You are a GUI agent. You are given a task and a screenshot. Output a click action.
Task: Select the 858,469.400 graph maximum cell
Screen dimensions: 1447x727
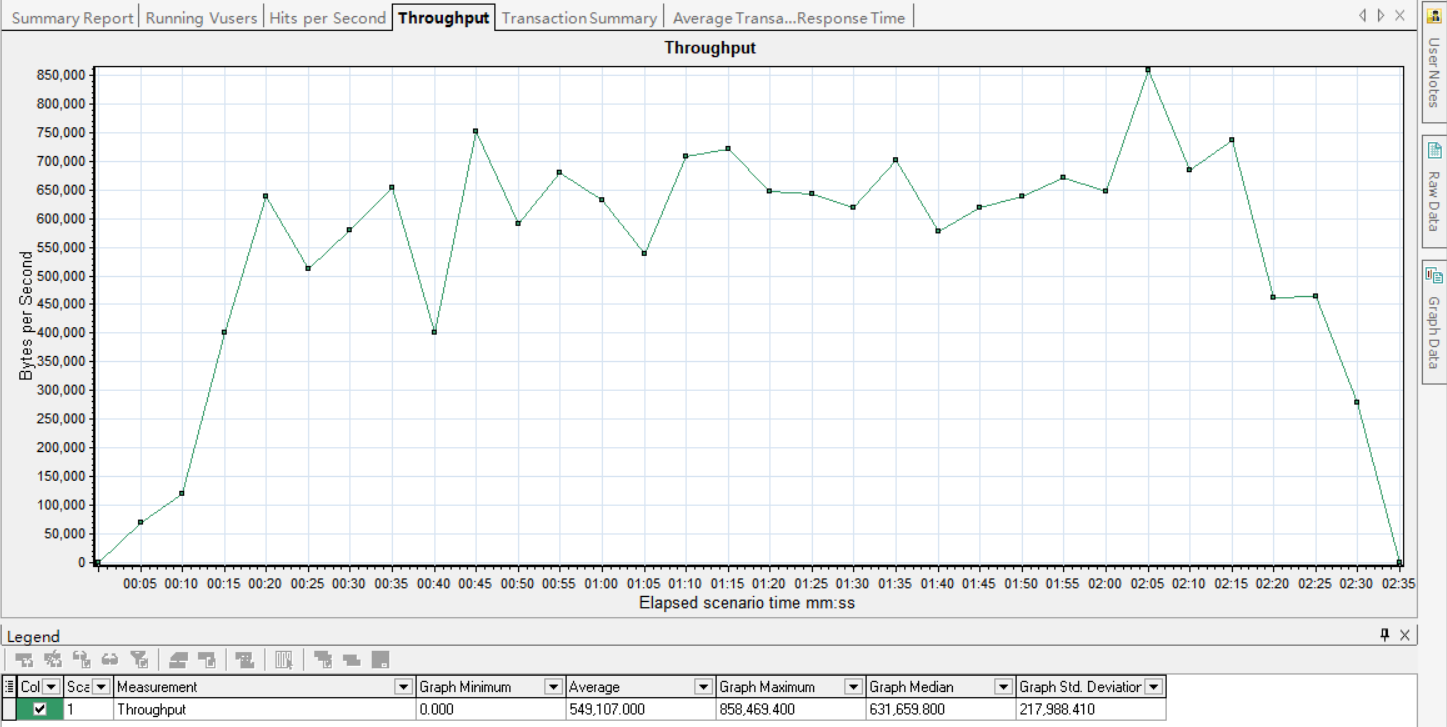790,709
